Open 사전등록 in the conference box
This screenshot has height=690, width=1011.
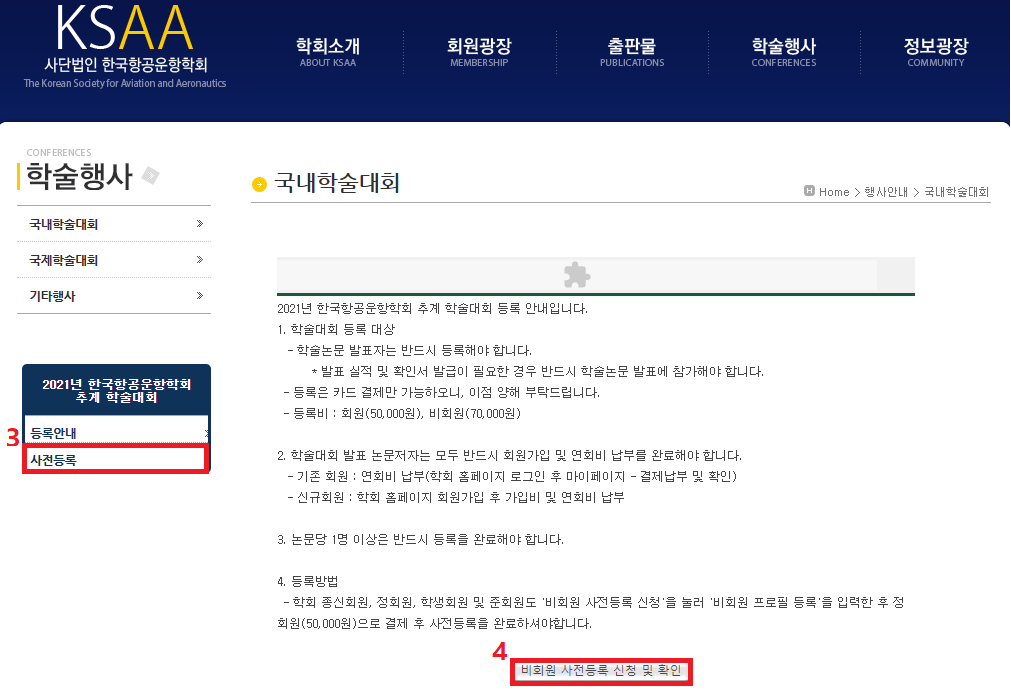pos(115,459)
